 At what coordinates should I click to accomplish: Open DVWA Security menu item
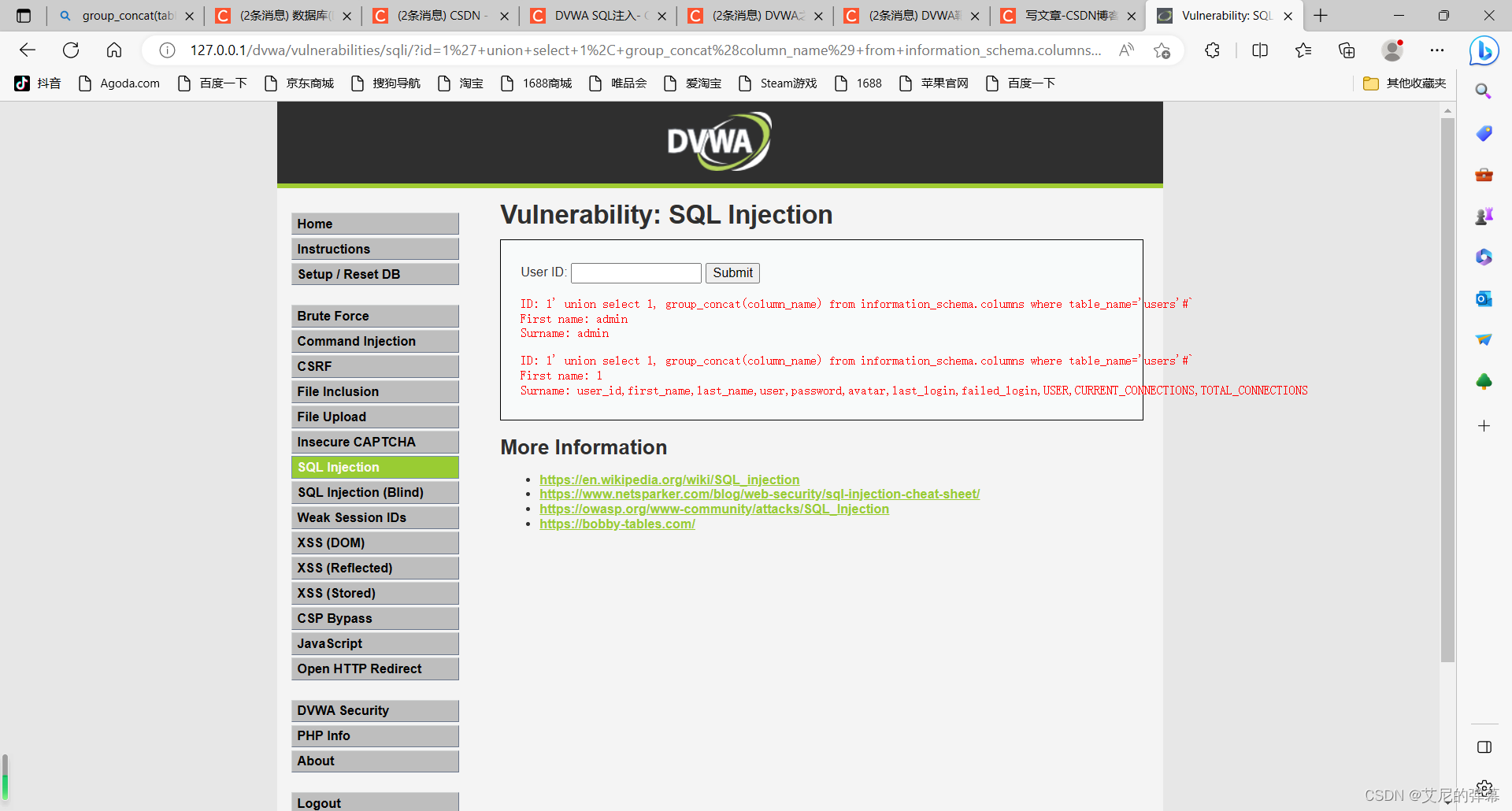click(375, 710)
